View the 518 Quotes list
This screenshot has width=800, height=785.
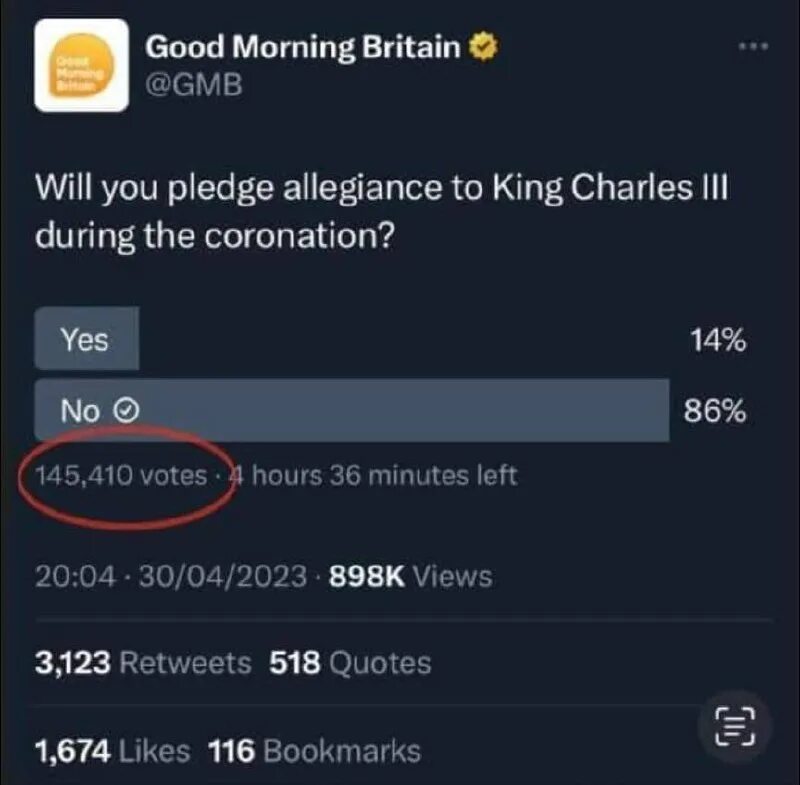[x=349, y=663]
